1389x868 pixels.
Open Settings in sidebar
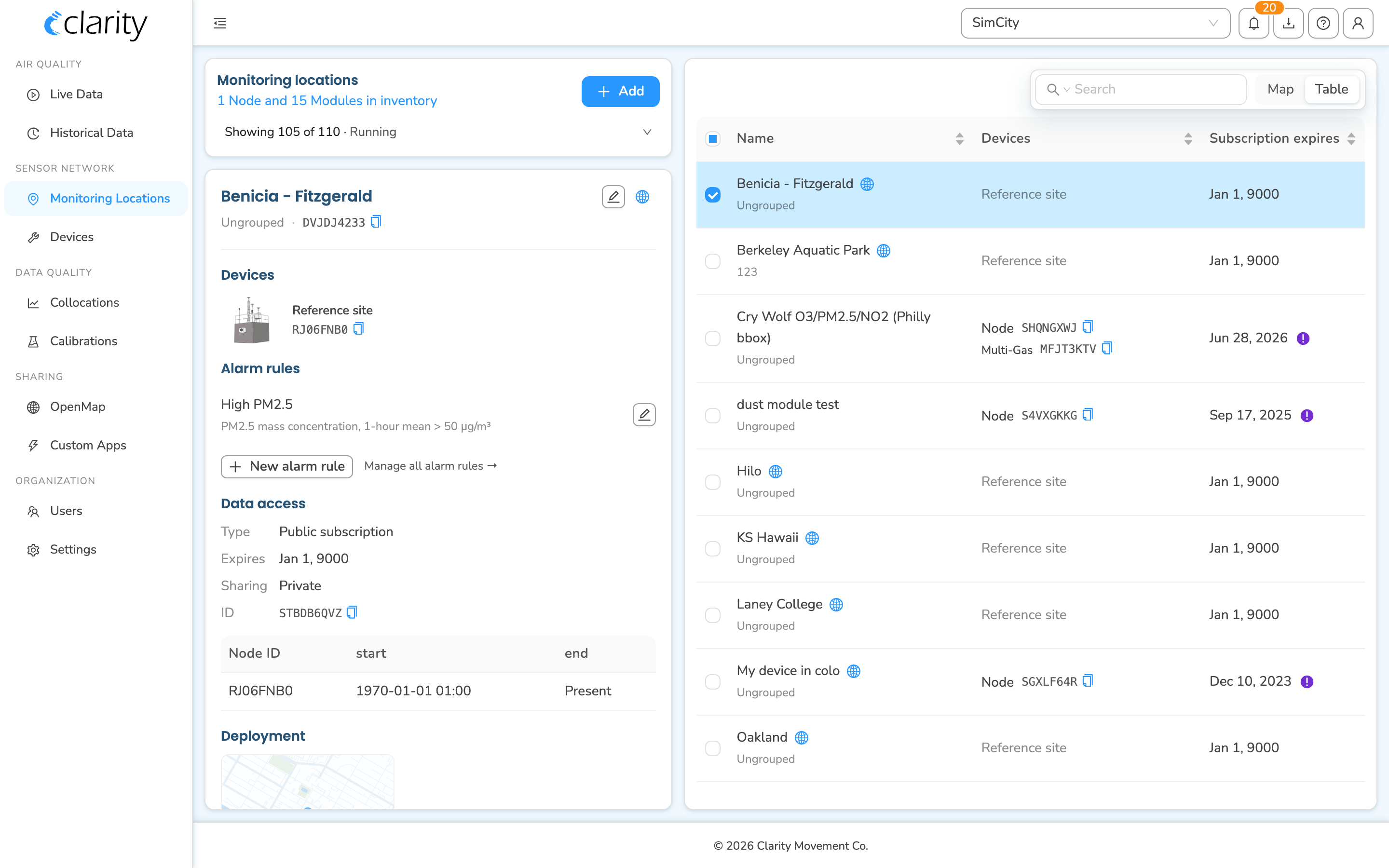click(x=96, y=549)
